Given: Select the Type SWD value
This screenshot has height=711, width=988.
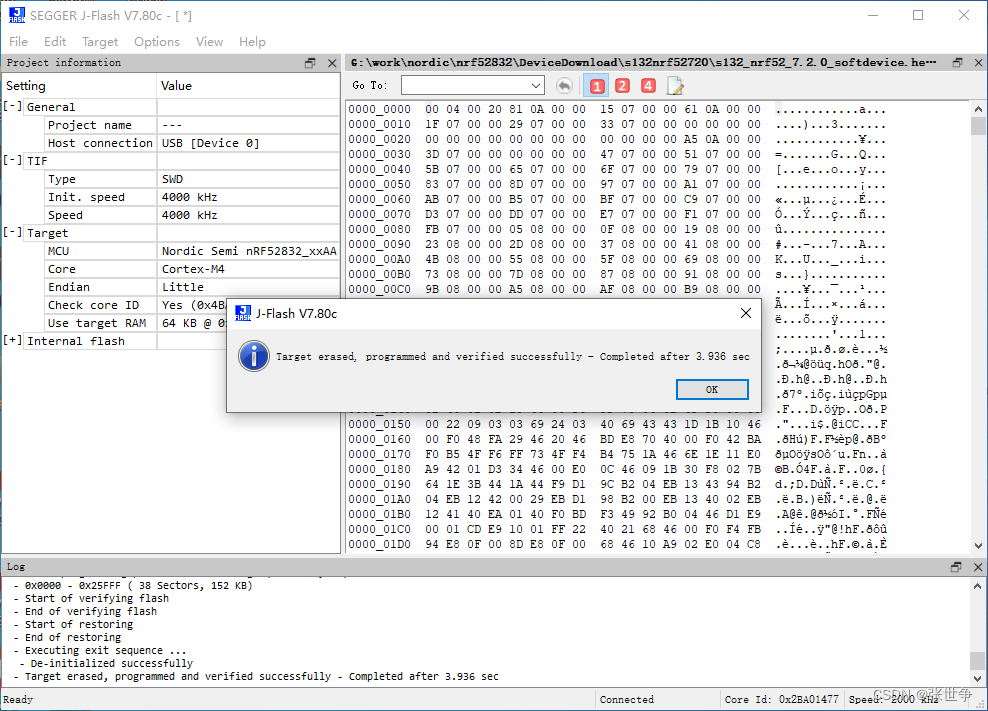Looking at the screenshot, I should [172, 179].
